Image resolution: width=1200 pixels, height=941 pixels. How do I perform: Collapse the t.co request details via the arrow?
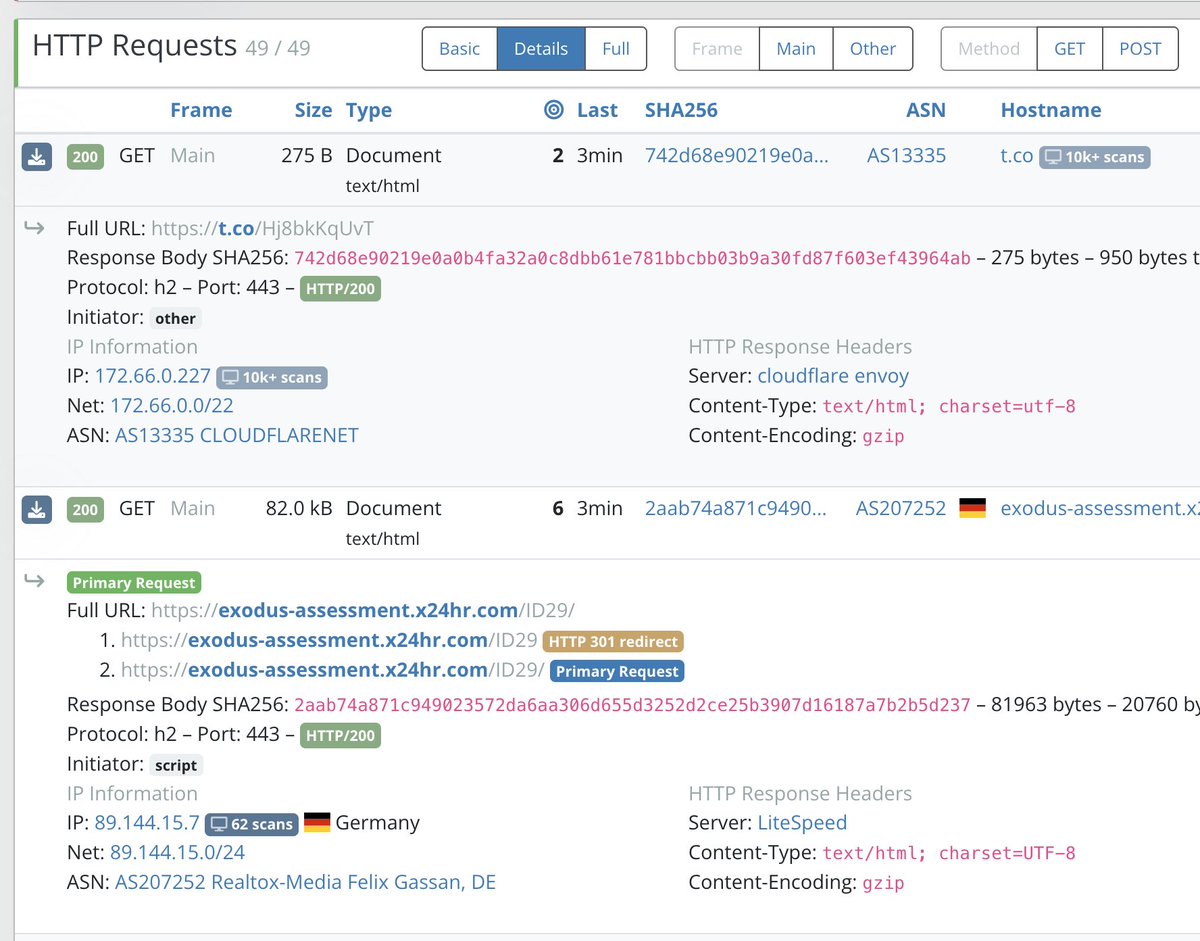click(x=34, y=227)
